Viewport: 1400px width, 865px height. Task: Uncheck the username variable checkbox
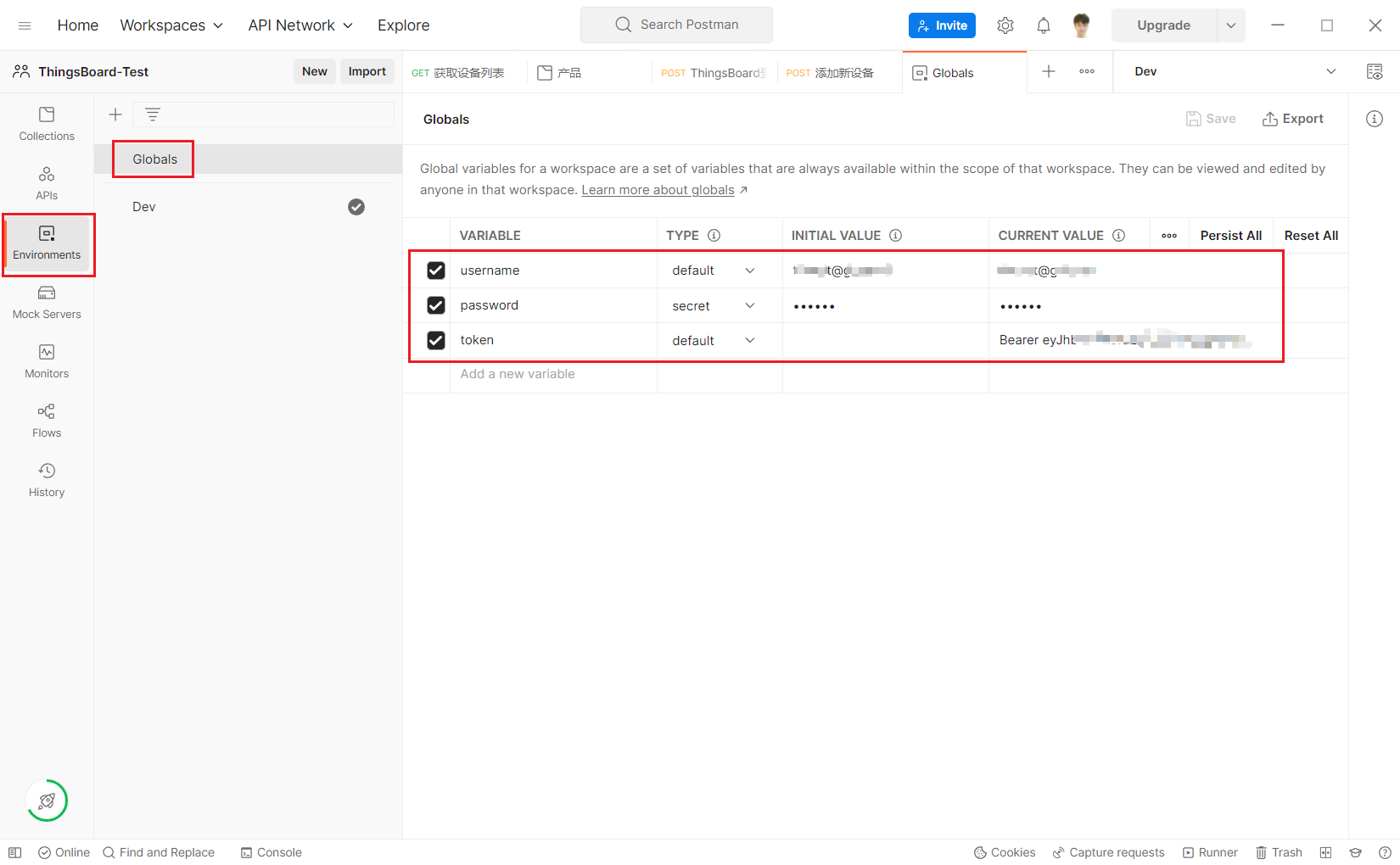(x=436, y=271)
